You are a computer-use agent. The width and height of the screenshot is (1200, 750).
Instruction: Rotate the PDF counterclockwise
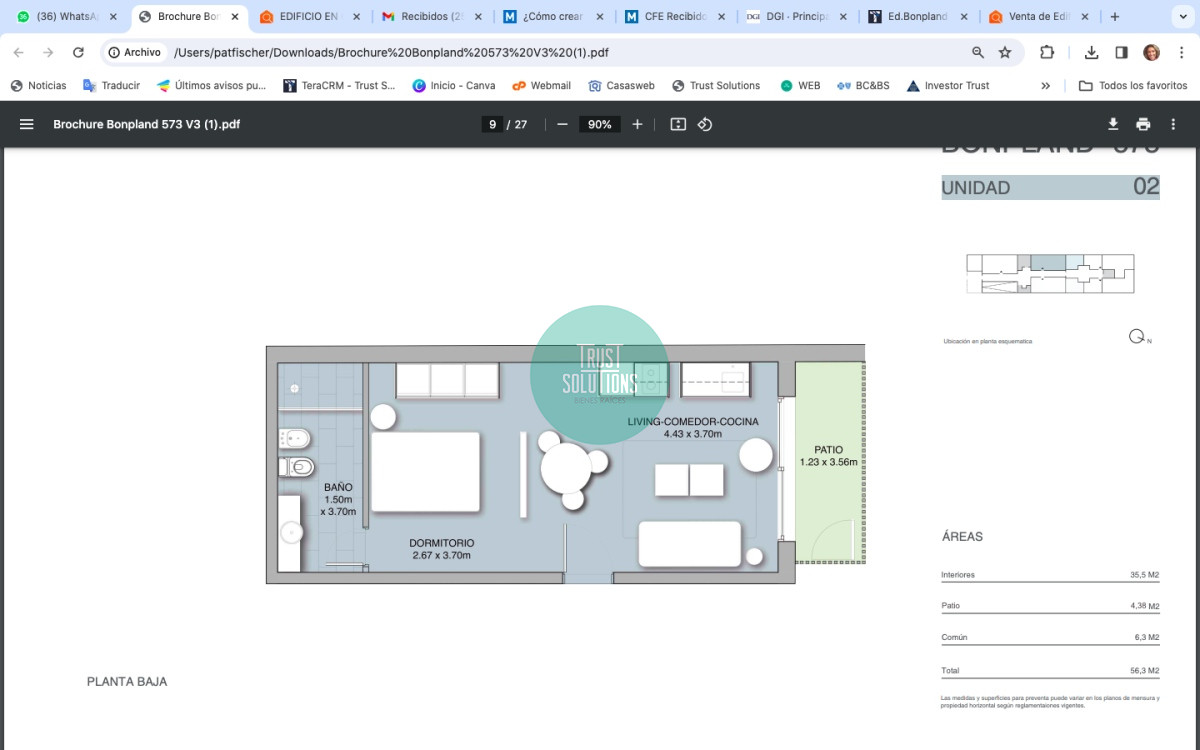(705, 124)
